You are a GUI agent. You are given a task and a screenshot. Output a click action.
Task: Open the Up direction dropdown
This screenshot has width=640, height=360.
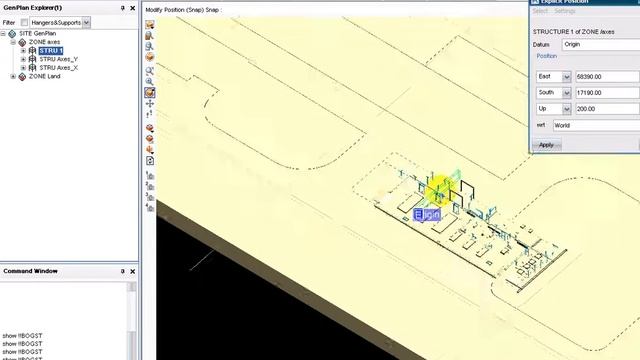tap(566, 109)
